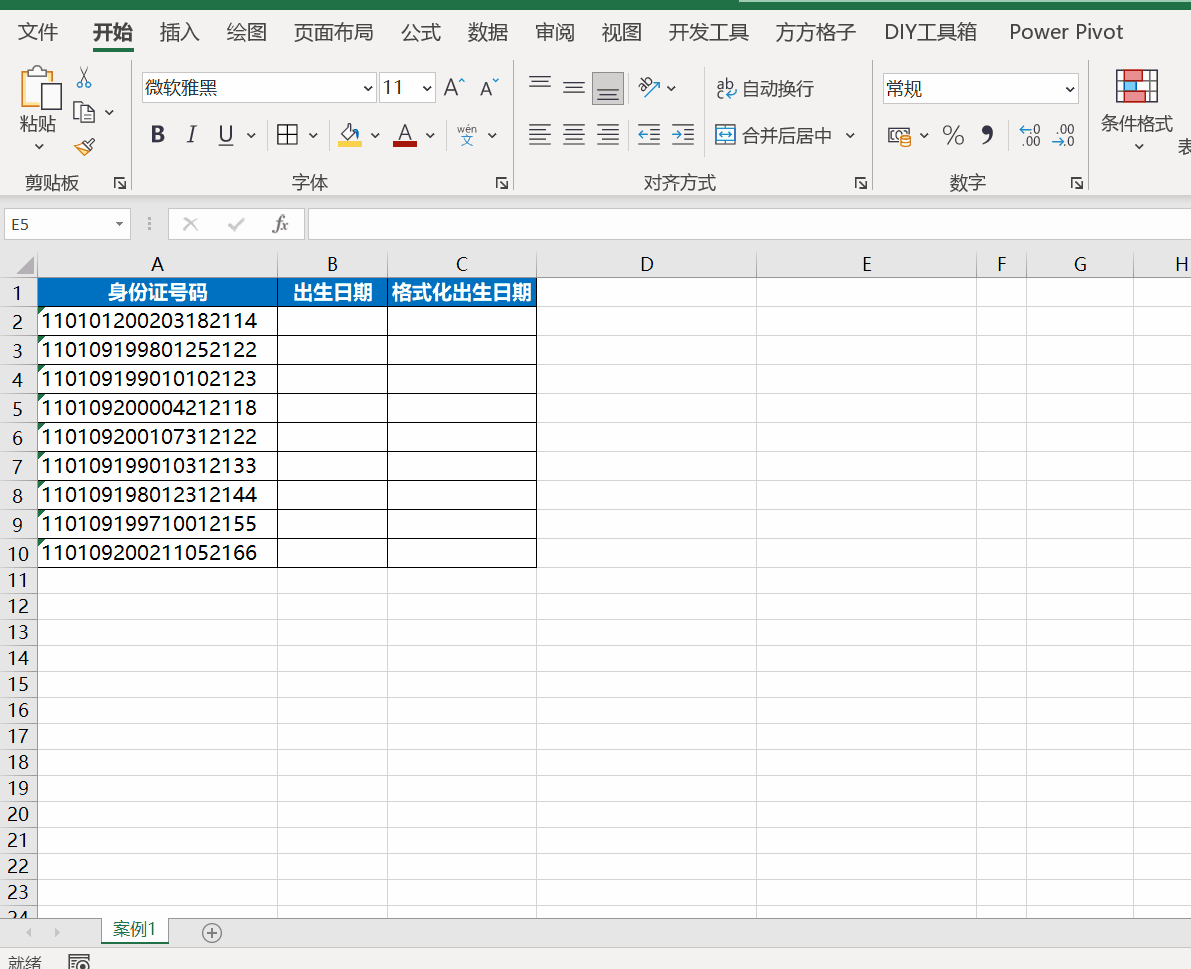Select column A header

157,264
